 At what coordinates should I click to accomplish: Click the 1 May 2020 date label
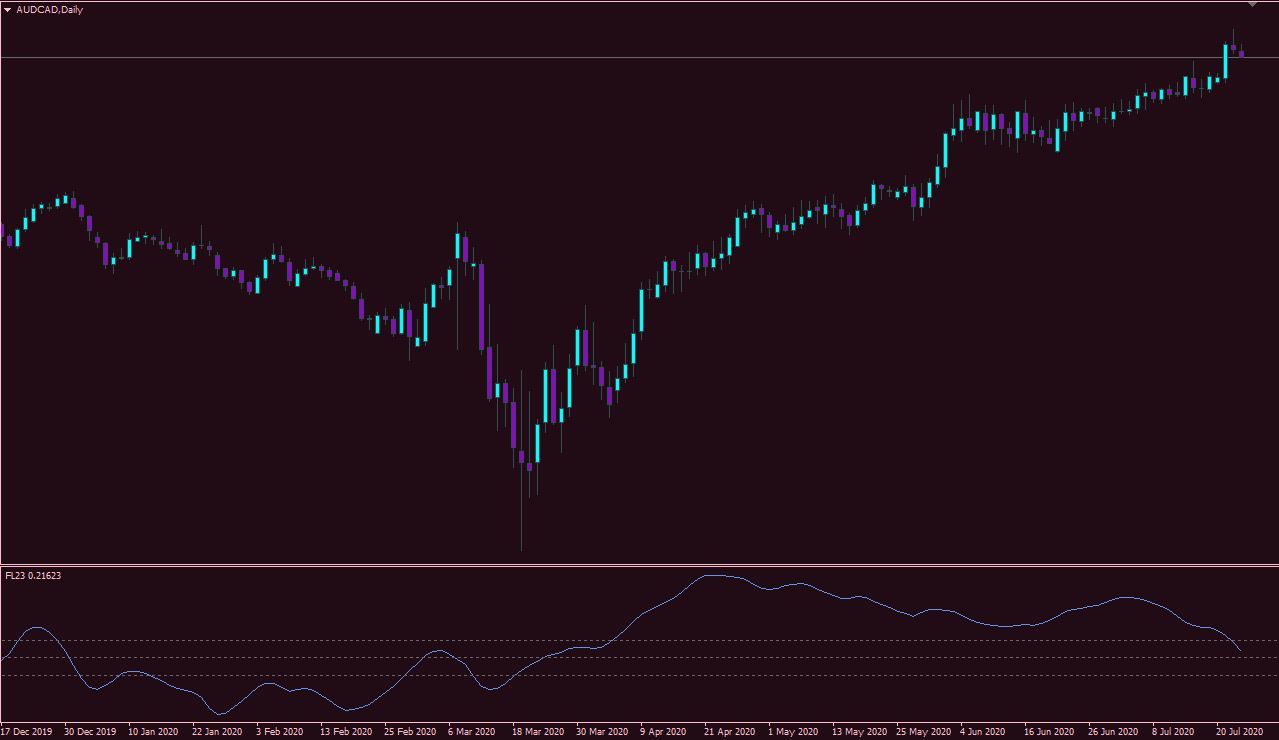tap(792, 731)
